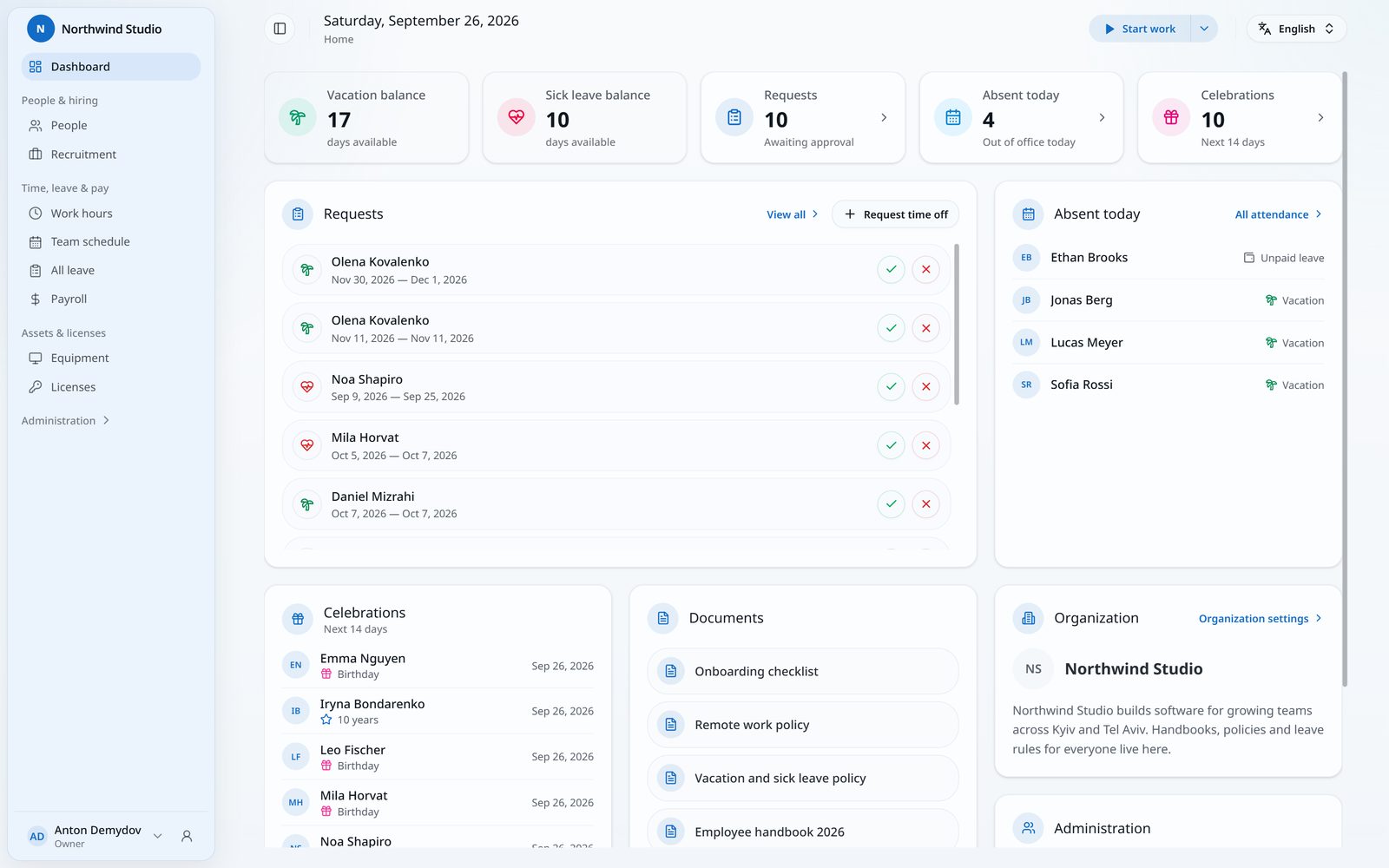The height and width of the screenshot is (868, 1389).
Task: Click the user profile icon beside Anton Demydov
Action: point(187,836)
